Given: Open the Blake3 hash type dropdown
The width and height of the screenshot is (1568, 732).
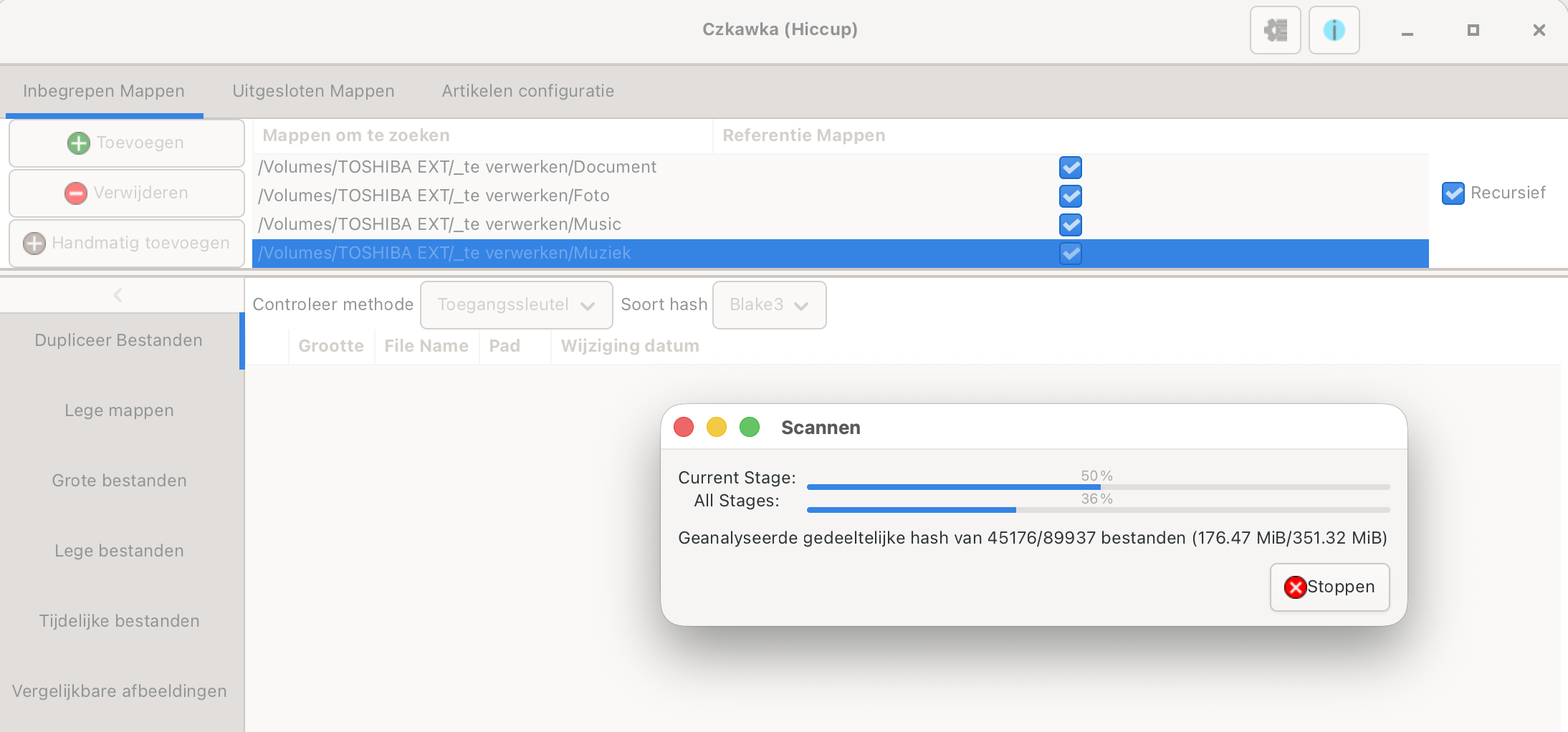Looking at the screenshot, I should tap(769, 305).
